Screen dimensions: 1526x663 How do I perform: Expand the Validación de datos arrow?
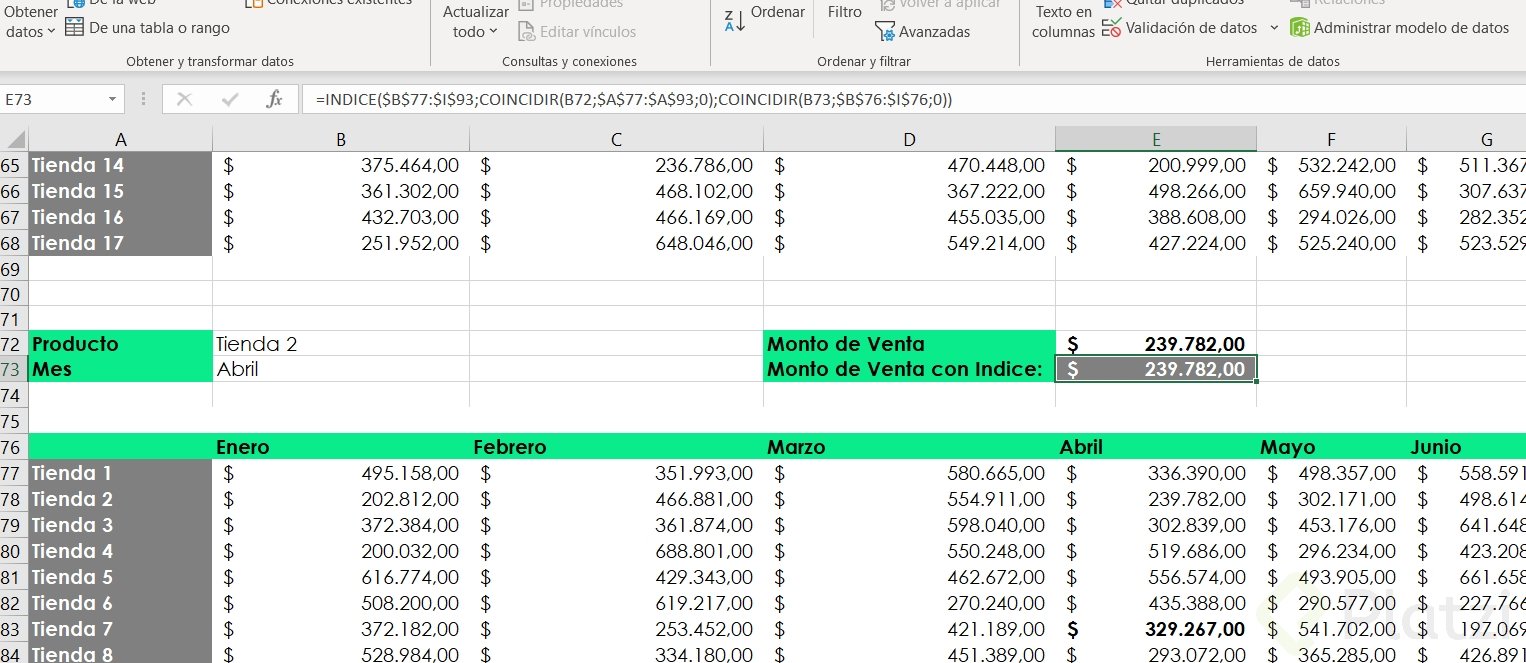[x=1274, y=28]
